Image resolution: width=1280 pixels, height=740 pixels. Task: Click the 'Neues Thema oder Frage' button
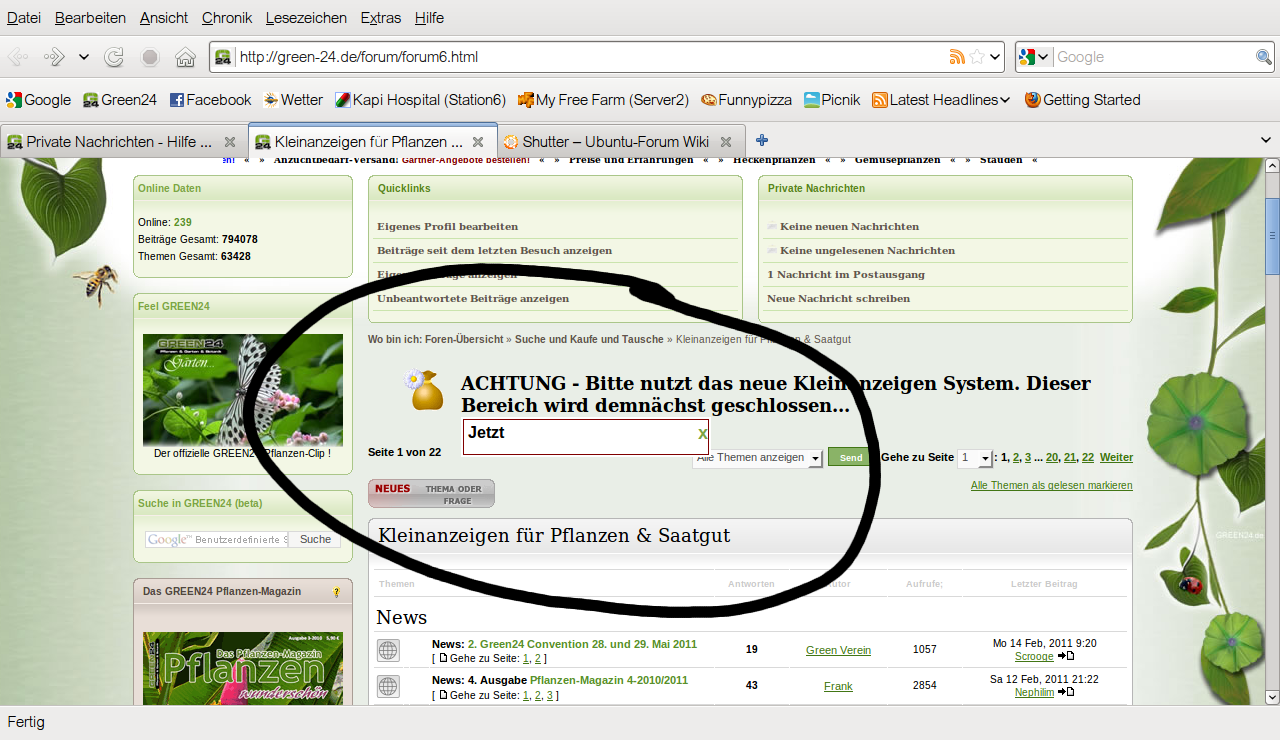[x=431, y=493]
